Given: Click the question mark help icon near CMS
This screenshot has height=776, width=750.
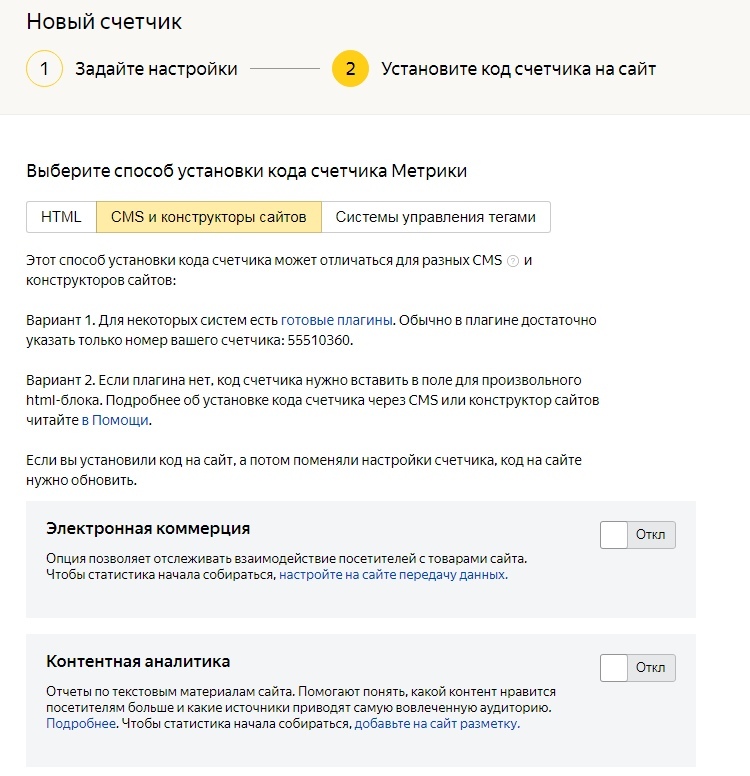Looking at the screenshot, I should pyautogui.click(x=513, y=261).
